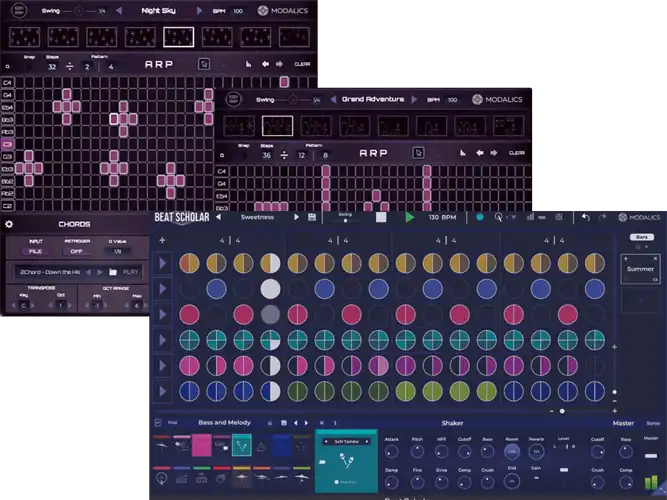Screen dimensions: 667x500
Task: Go to previous preset before Sweetness
Action: 219,217
